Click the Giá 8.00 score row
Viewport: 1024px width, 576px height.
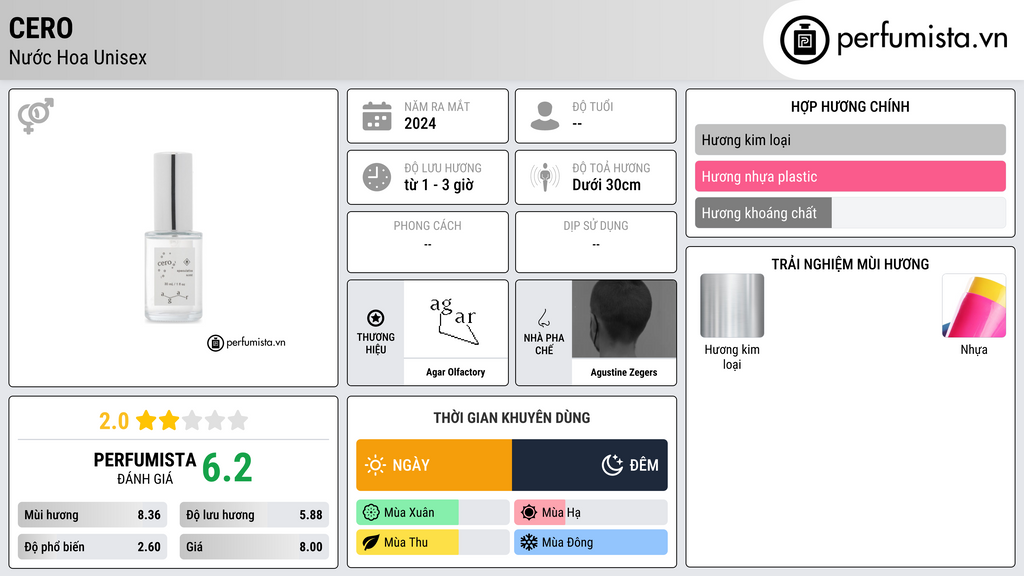(254, 547)
